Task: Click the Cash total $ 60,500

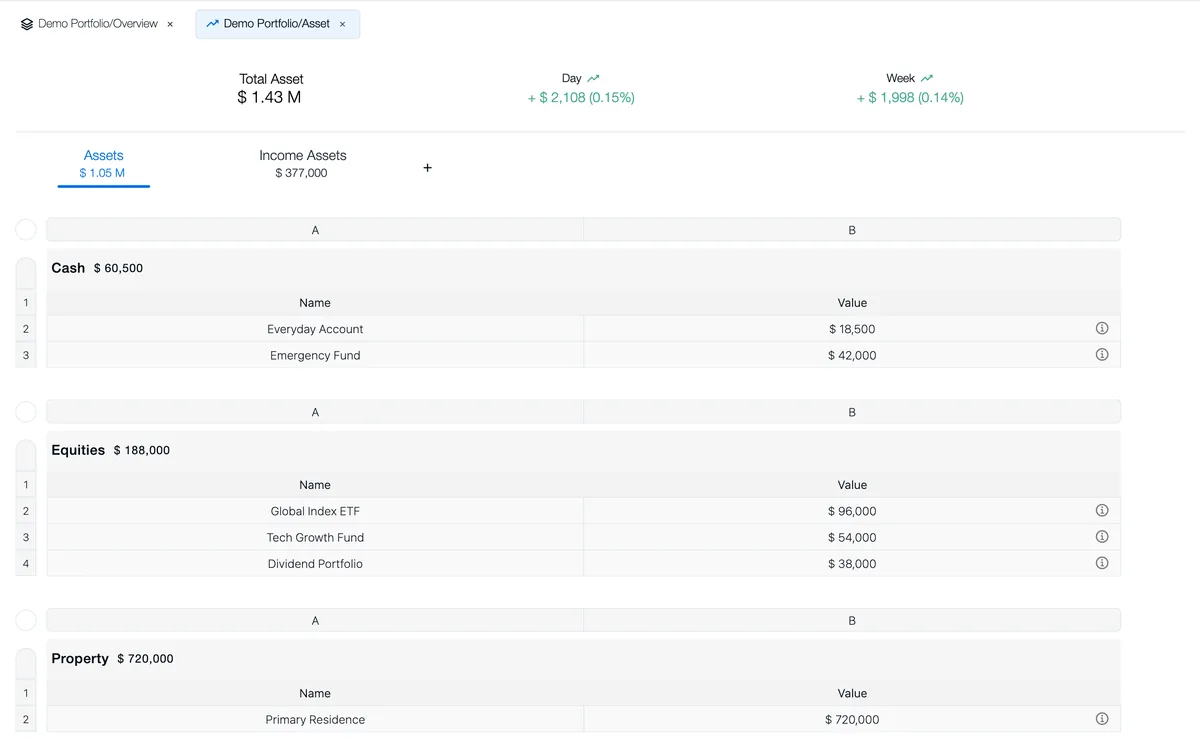Action: [x=118, y=268]
